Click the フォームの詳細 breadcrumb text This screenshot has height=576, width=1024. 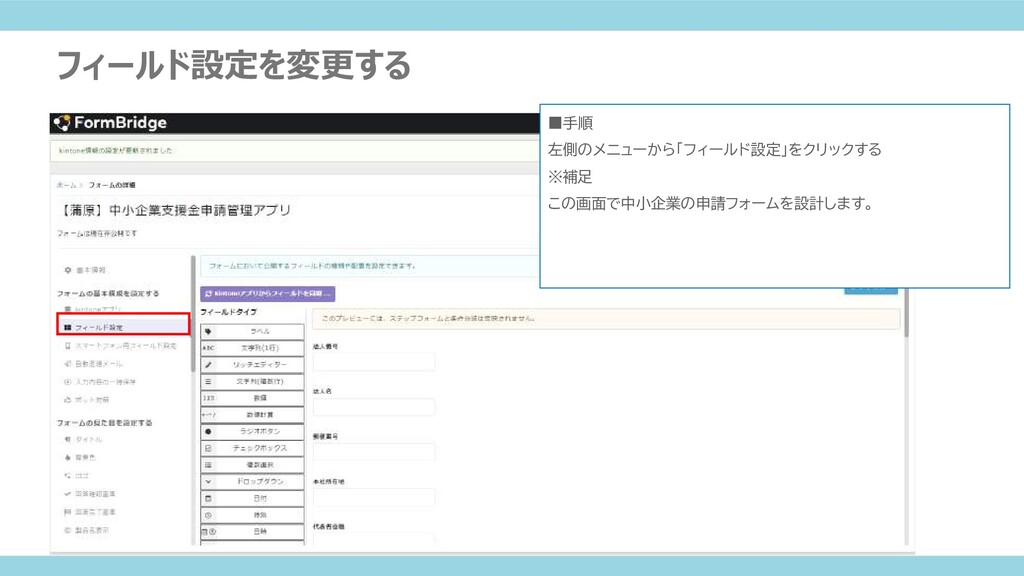point(112,185)
